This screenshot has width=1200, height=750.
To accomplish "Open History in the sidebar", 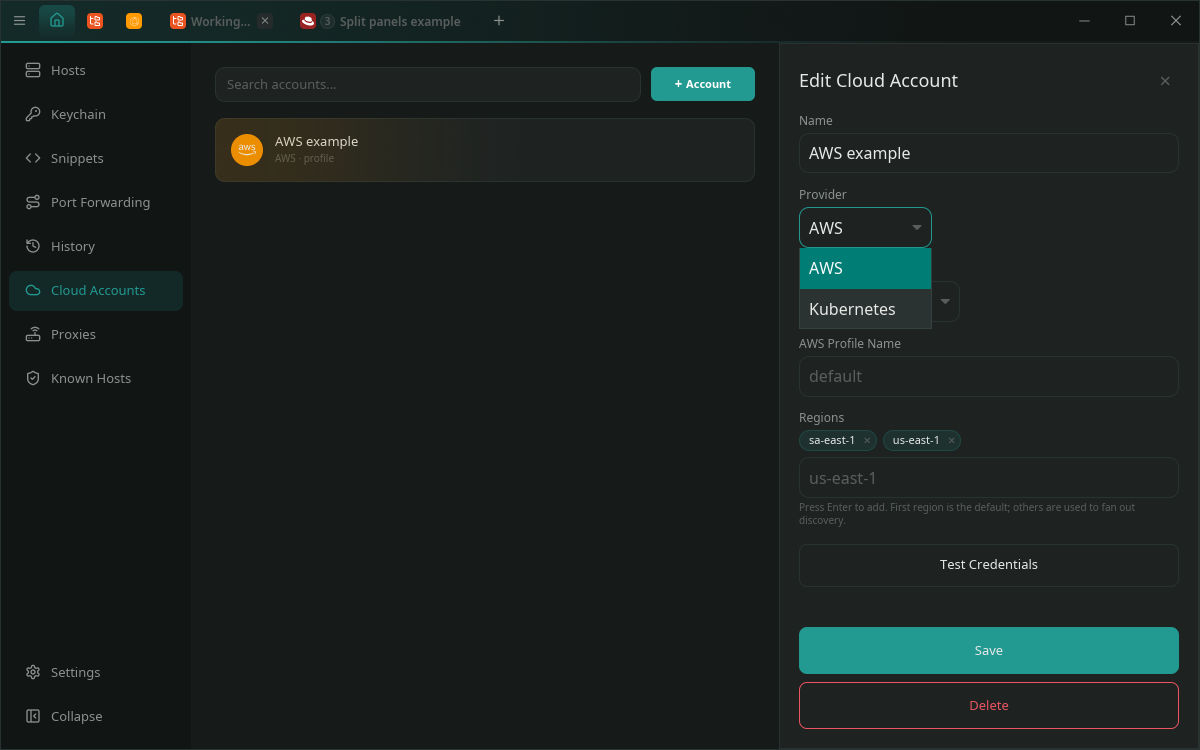I will [96, 246].
